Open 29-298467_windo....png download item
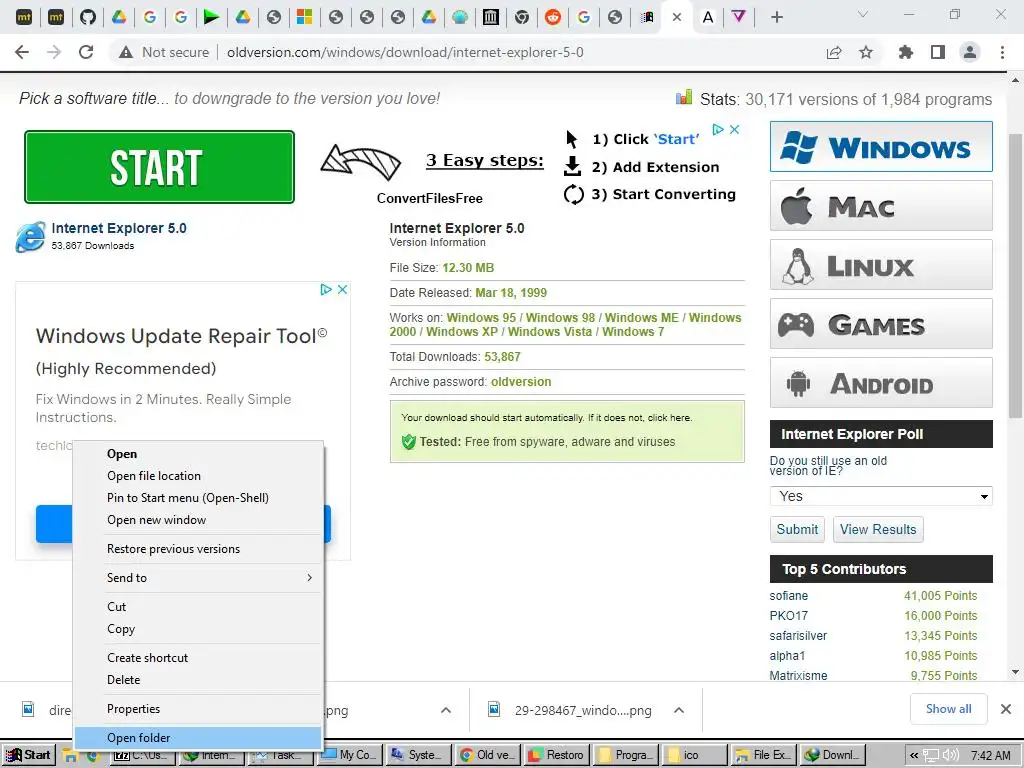Viewport: 1024px width, 768px height. (570, 710)
